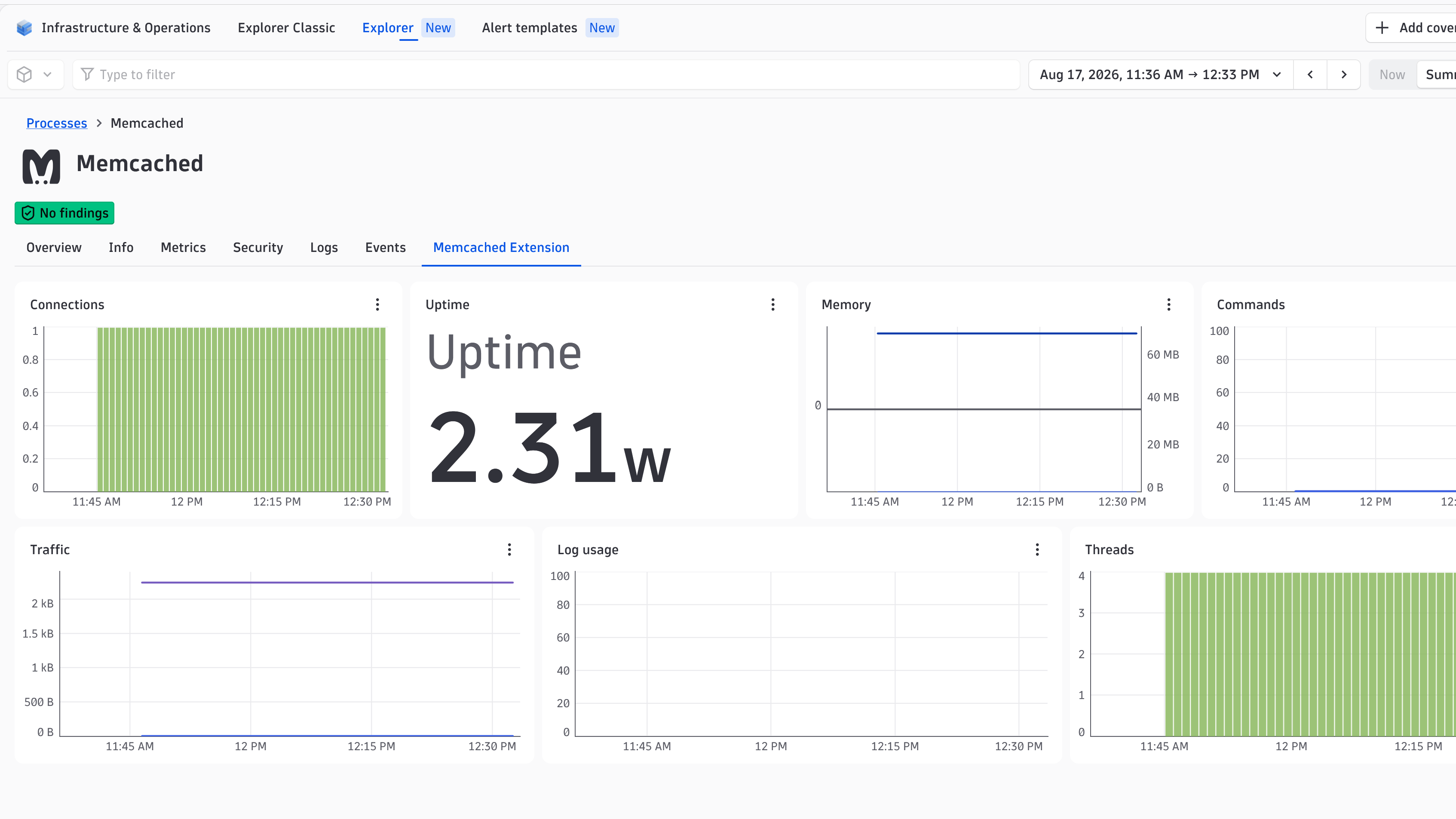
Task: Click the Infrastructure & Operations cube logo
Action: coord(25,28)
